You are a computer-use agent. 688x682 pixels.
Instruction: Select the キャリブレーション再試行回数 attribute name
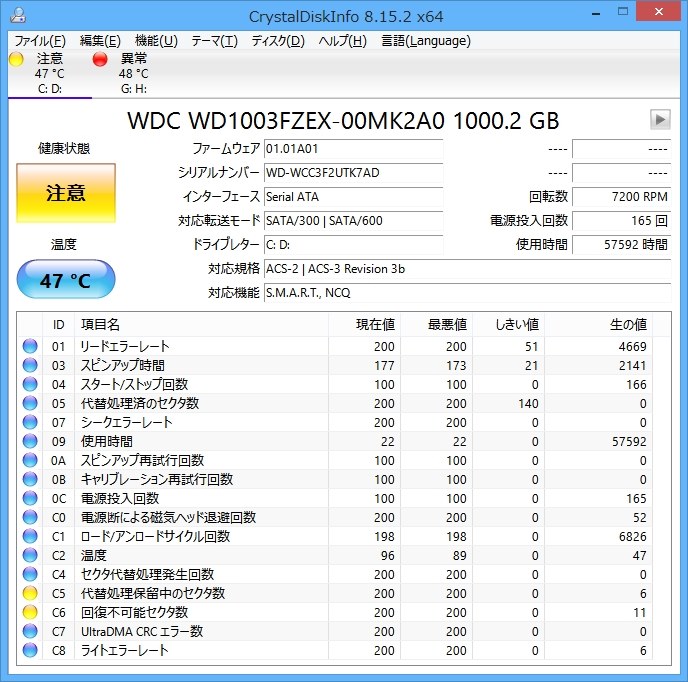pyautogui.click(x=157, y=479)
